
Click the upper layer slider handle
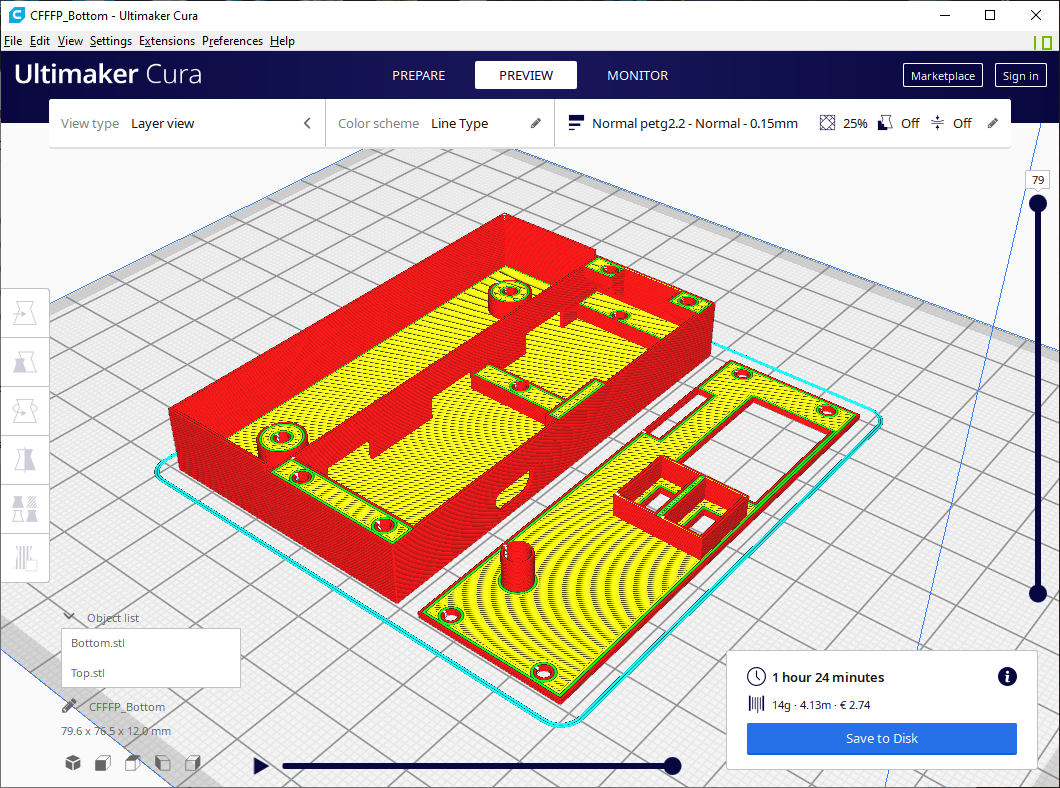click(1038, 203)
